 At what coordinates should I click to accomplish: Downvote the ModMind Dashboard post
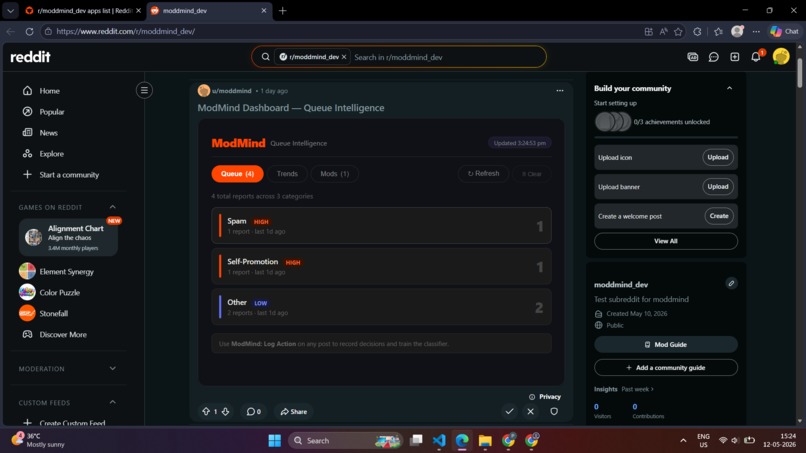(225, 411)
